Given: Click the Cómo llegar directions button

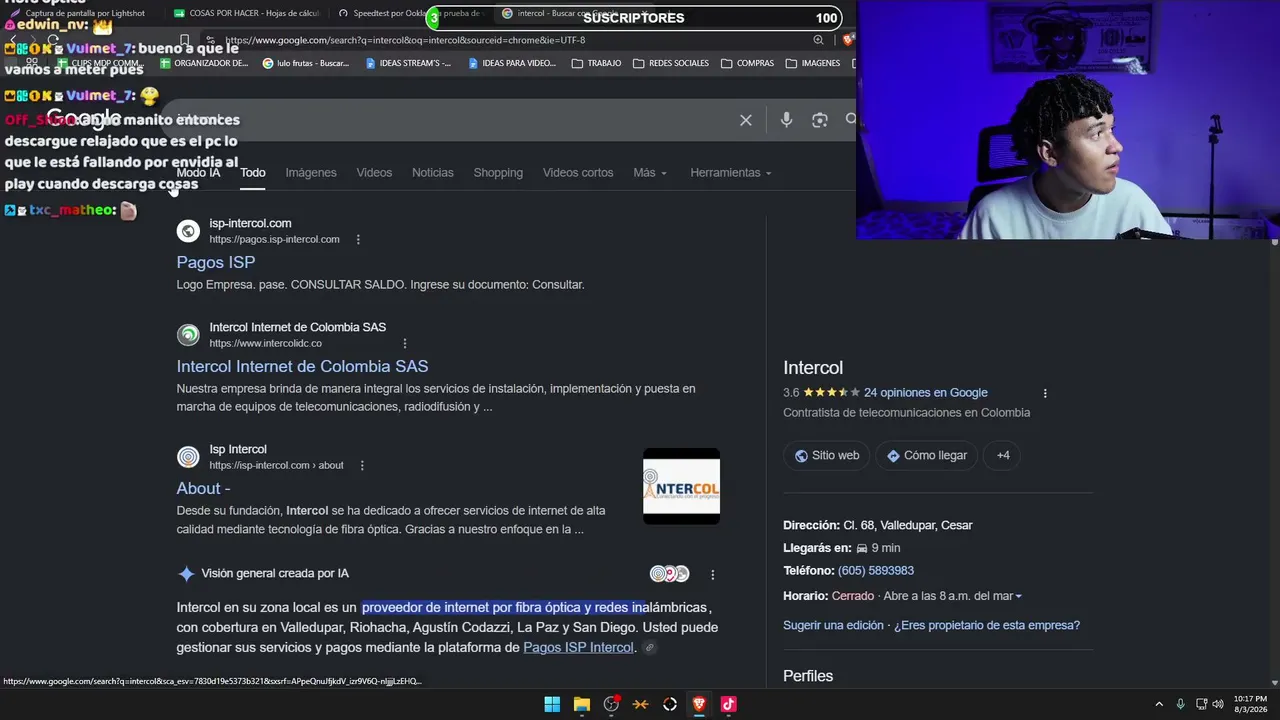Looking at the screenshot, I should (x=927, y=456).
